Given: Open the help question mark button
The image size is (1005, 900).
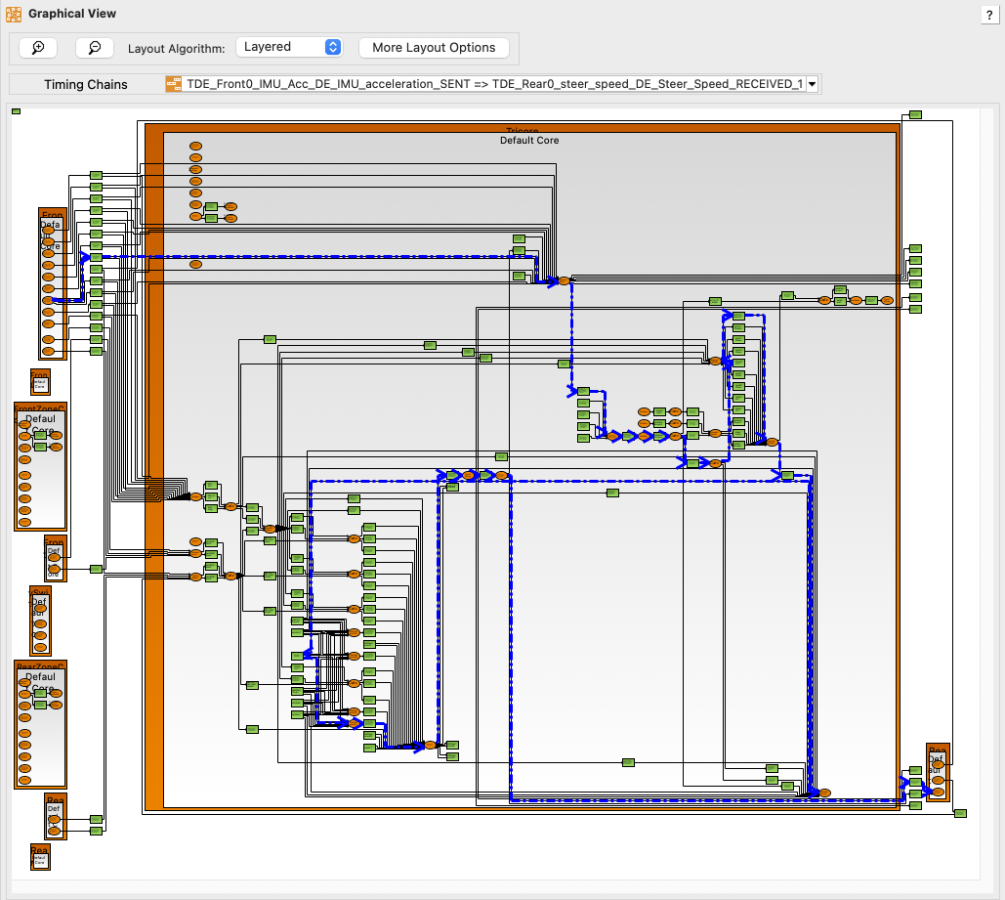Looking at the screenshot, I should (990, 16).
